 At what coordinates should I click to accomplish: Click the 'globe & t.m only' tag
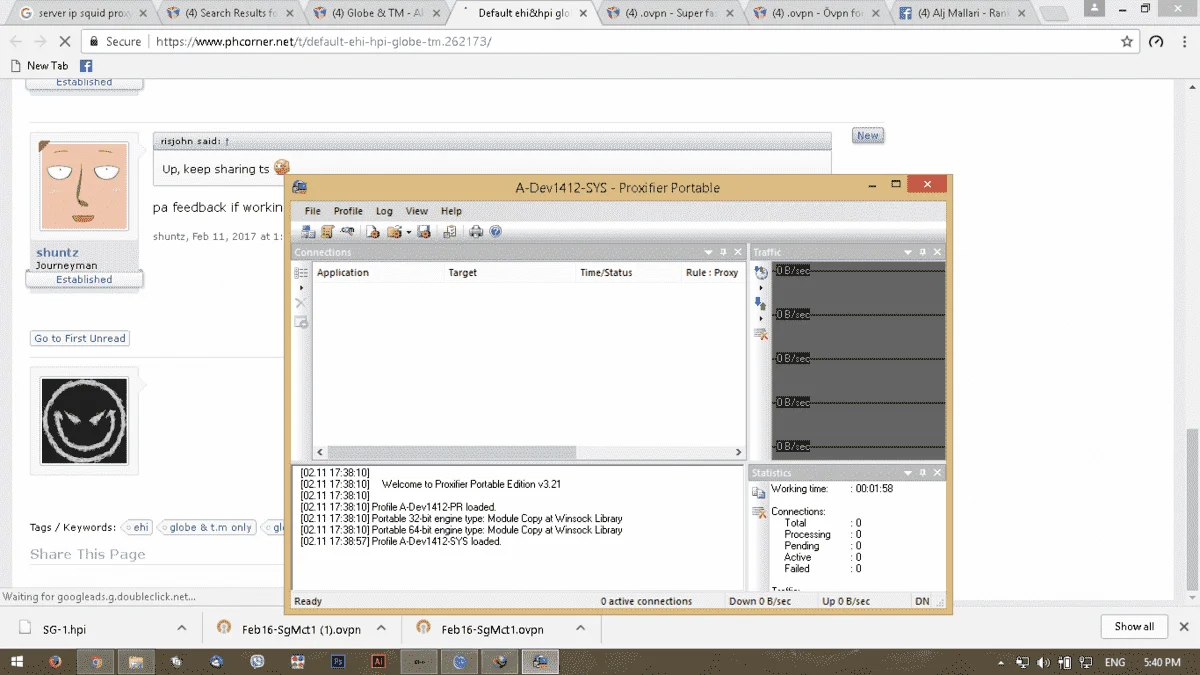pos(209,527)
